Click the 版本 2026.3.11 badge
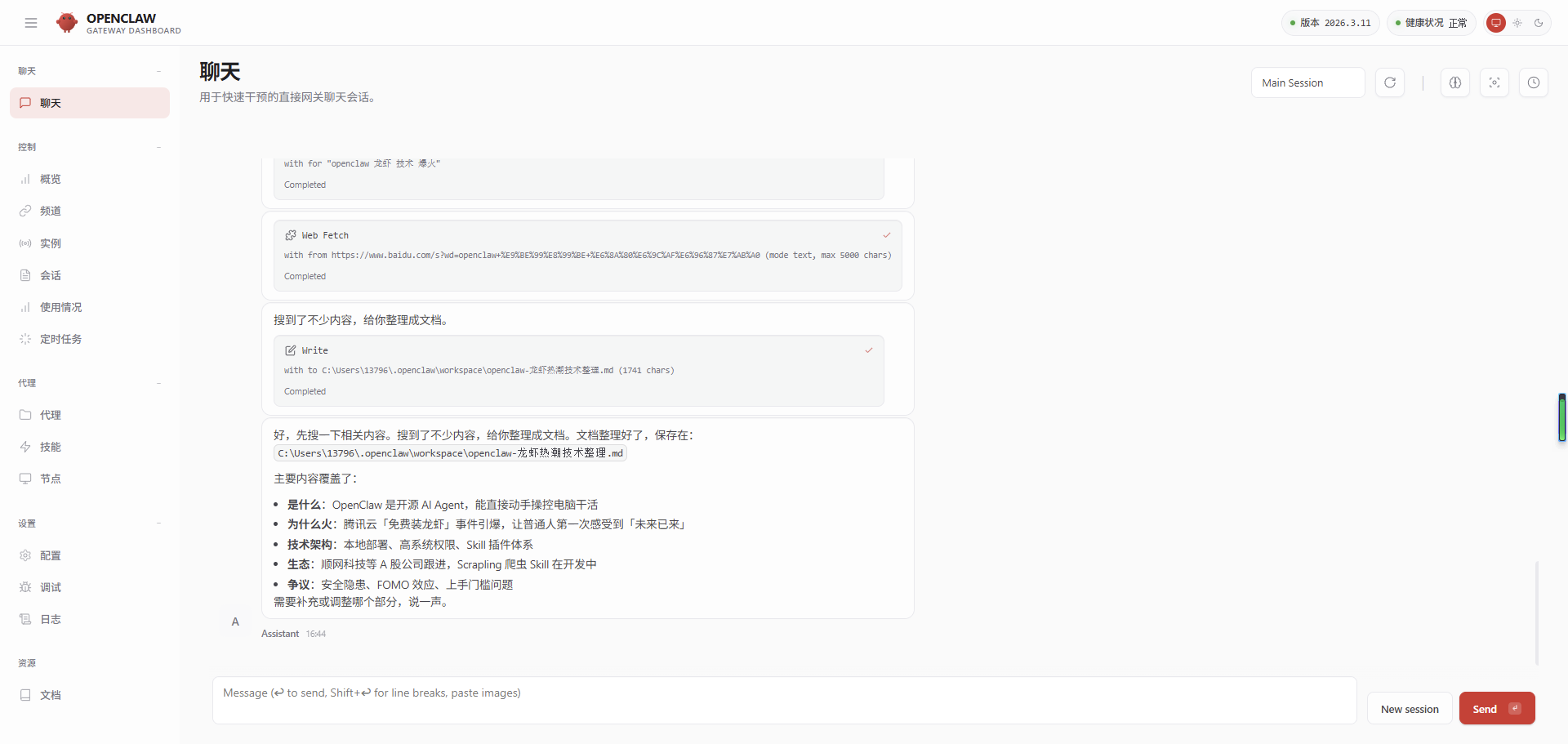 (1330, 23)
